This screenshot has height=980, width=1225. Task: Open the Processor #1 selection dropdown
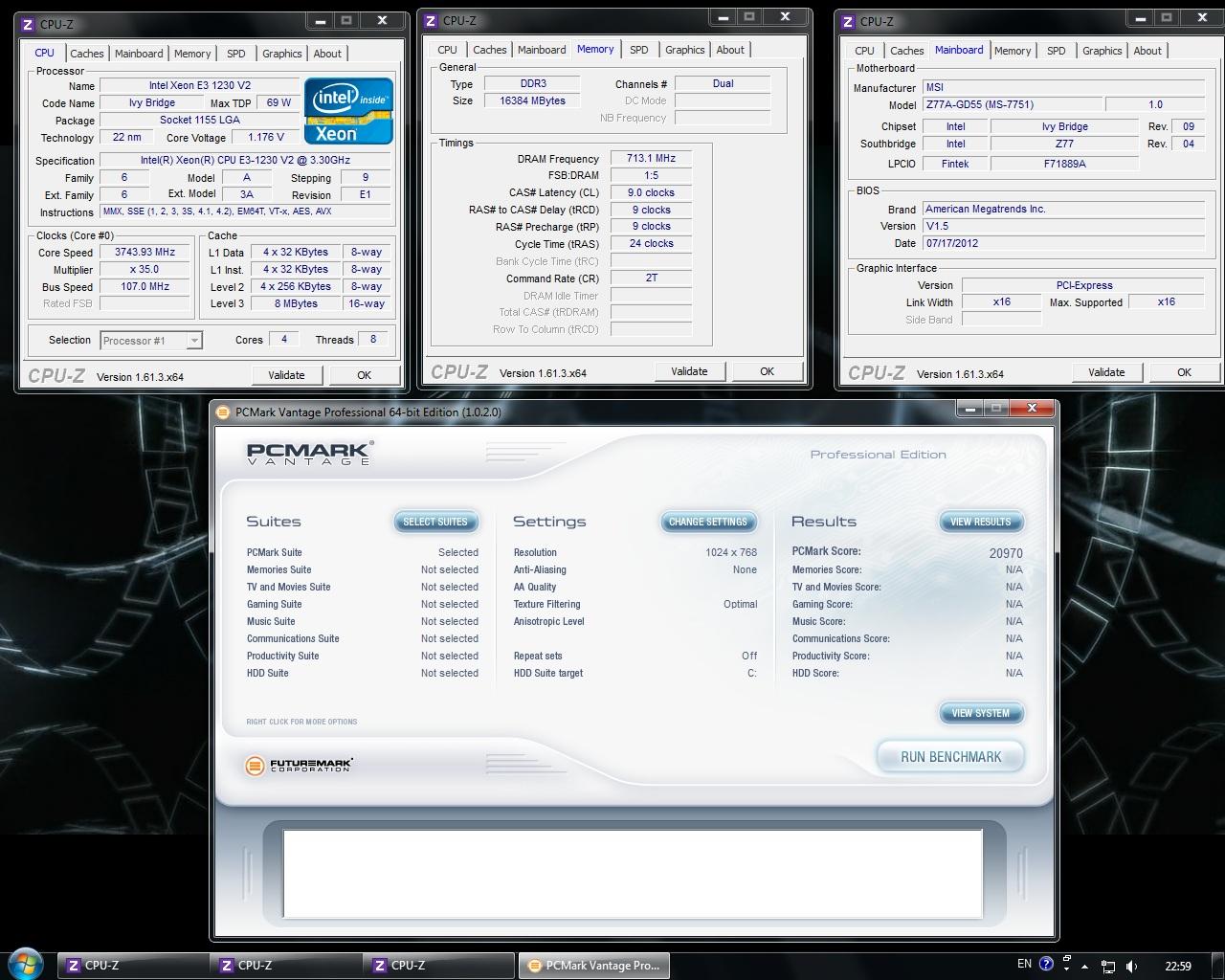coord(151,340)
